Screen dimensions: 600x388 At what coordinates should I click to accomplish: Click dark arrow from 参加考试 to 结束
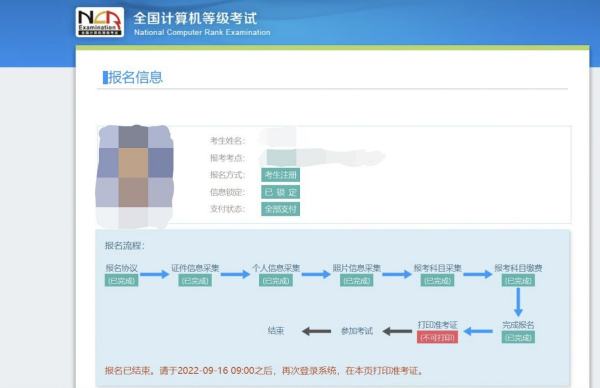click(x=316, y=331)
